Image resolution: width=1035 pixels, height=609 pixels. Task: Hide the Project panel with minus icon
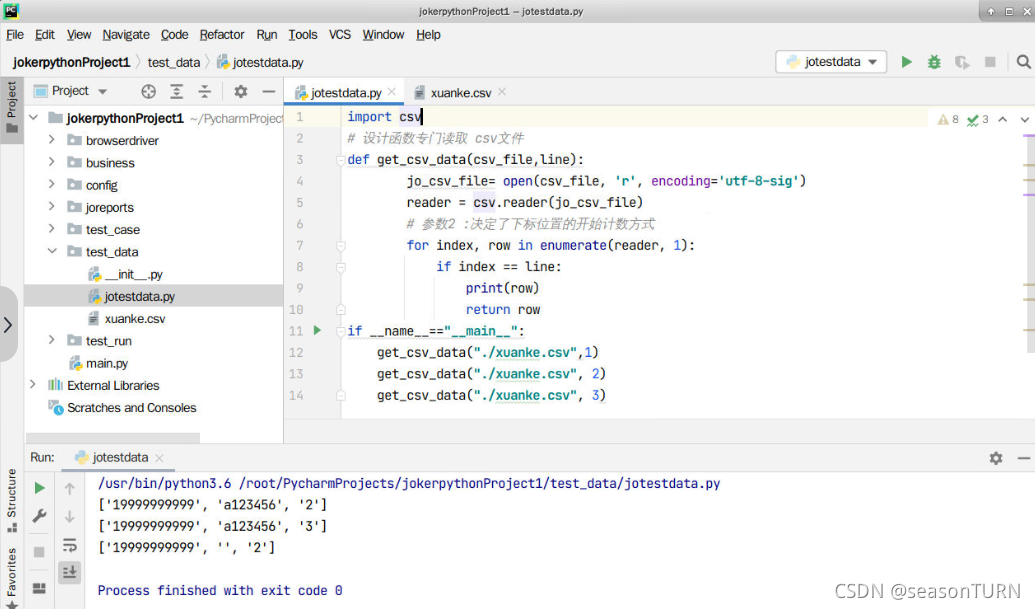coord(269,92)
